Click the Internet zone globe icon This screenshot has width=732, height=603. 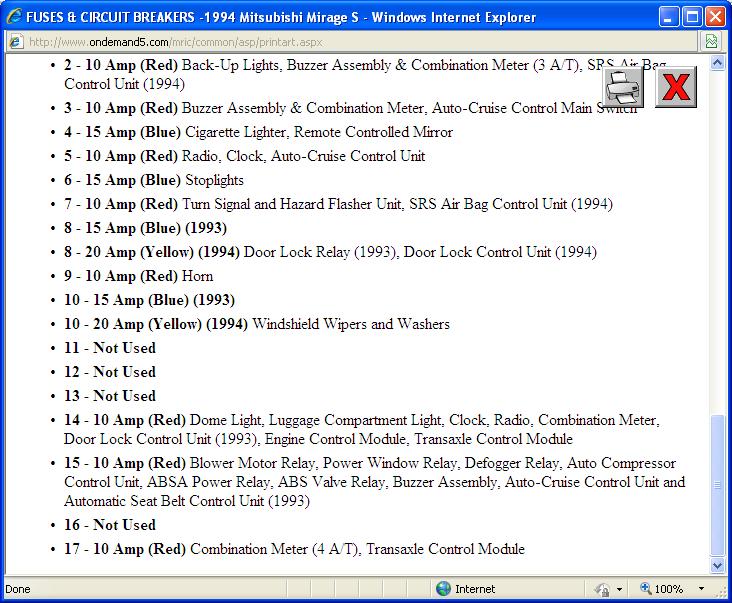[x=443, y=589]
